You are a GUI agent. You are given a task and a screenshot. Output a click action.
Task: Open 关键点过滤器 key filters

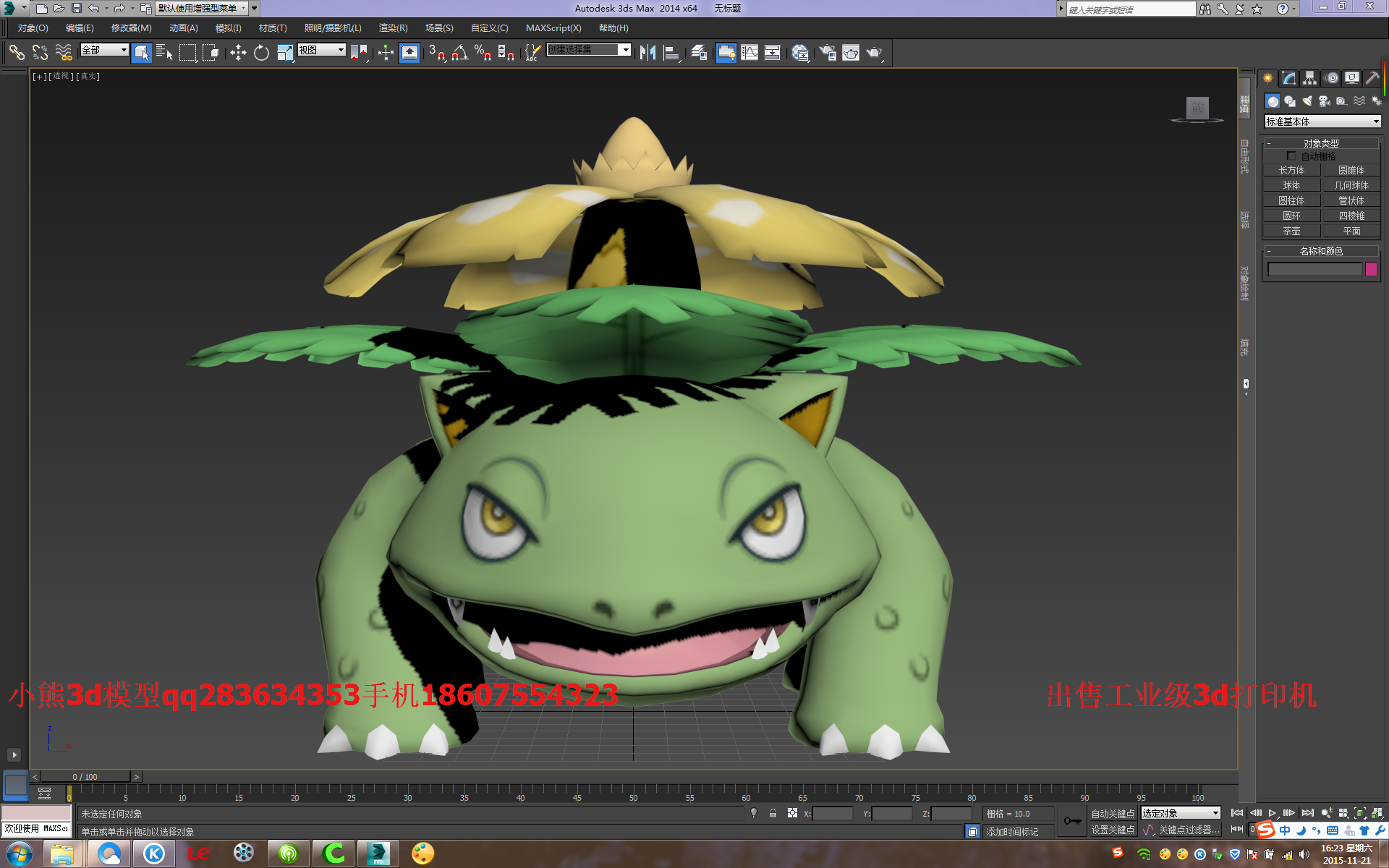coord(1189,830)
